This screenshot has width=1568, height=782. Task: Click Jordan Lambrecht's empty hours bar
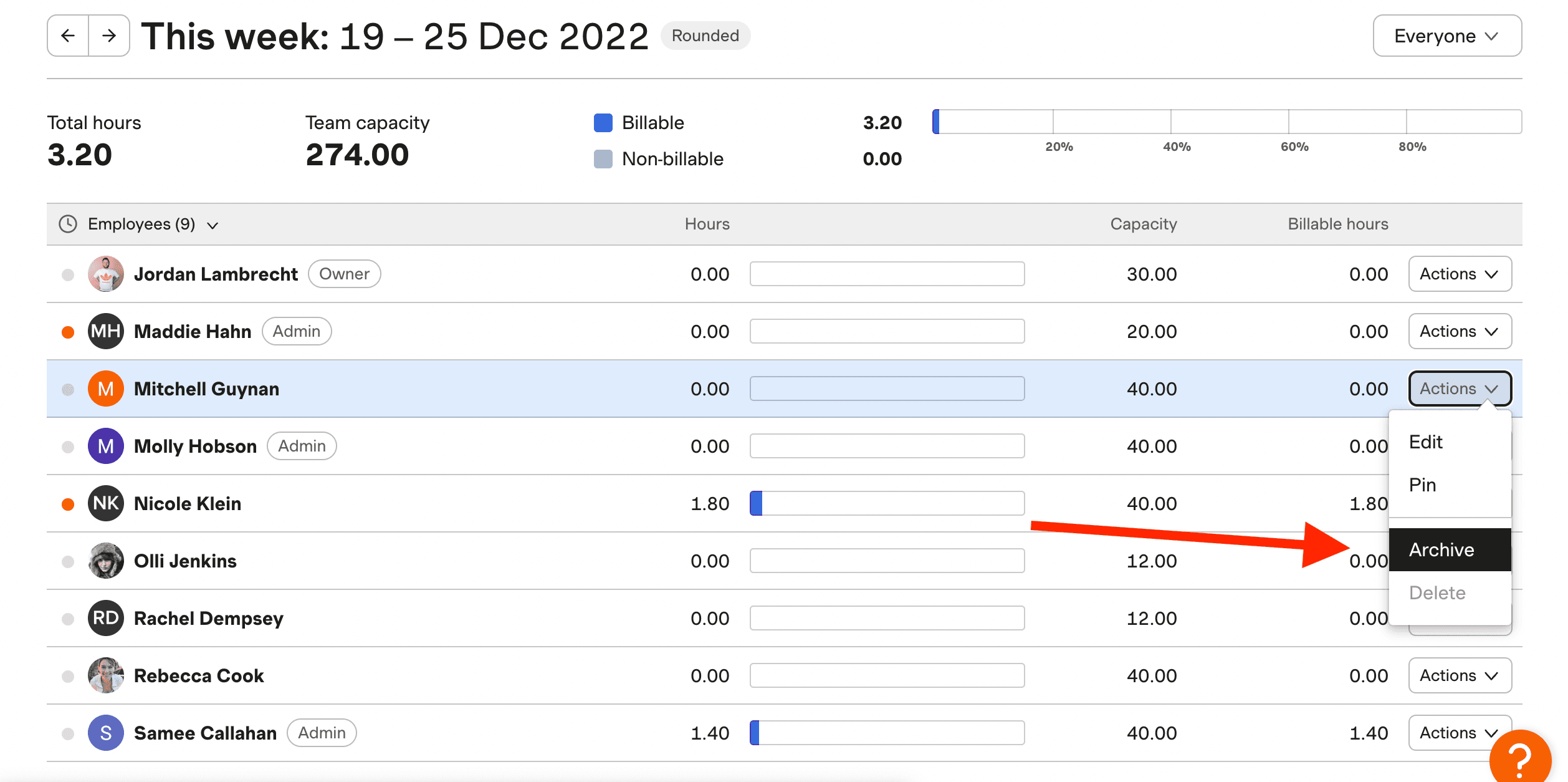point(887,274)
